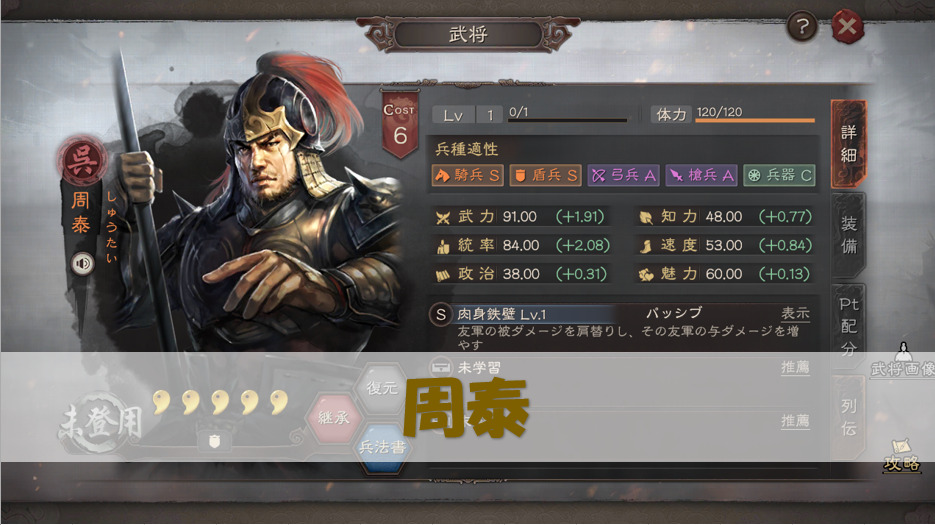Switch to the 装備 tab

849,235
